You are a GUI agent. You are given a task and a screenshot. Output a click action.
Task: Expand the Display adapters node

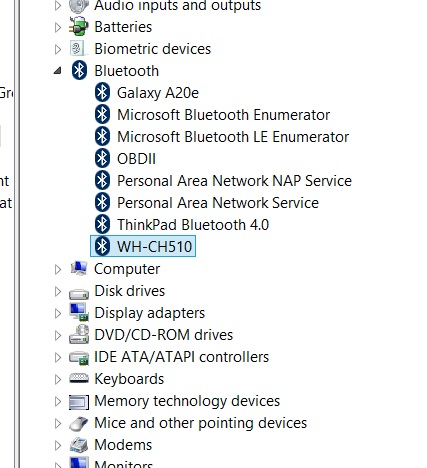[x=58, y=313]
